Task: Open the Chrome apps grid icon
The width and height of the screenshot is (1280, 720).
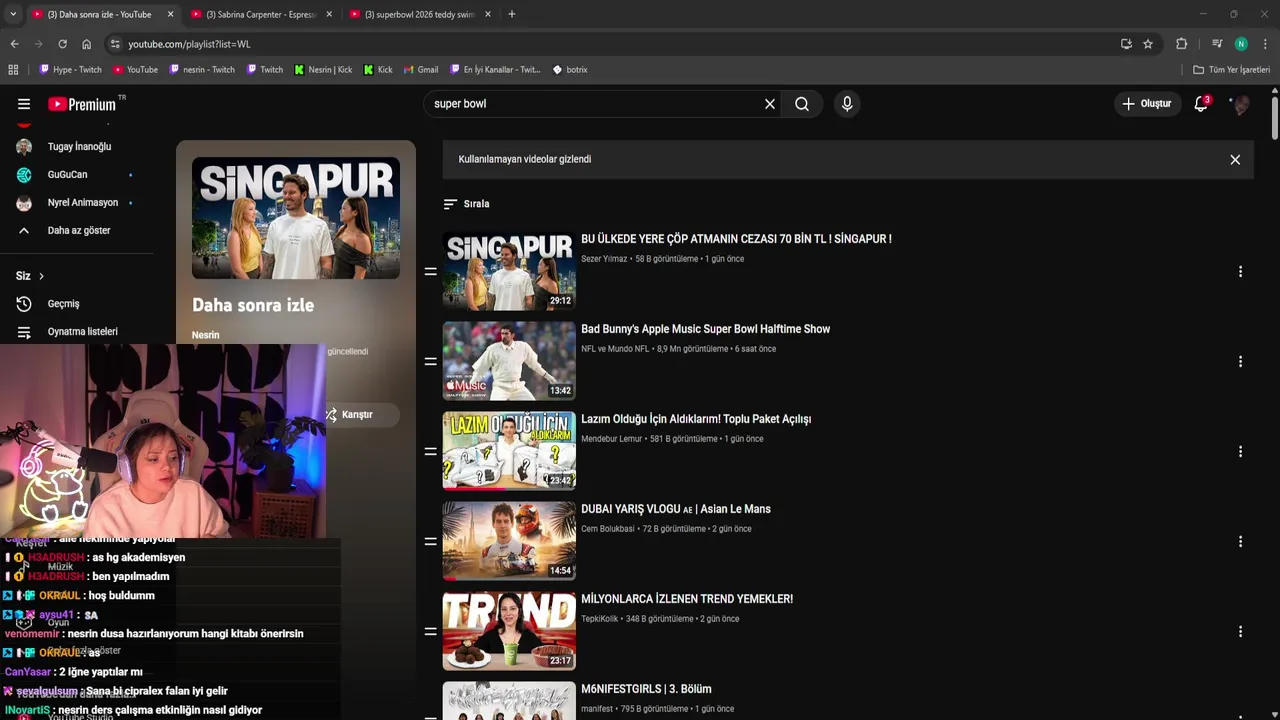Action: point(13,70)
